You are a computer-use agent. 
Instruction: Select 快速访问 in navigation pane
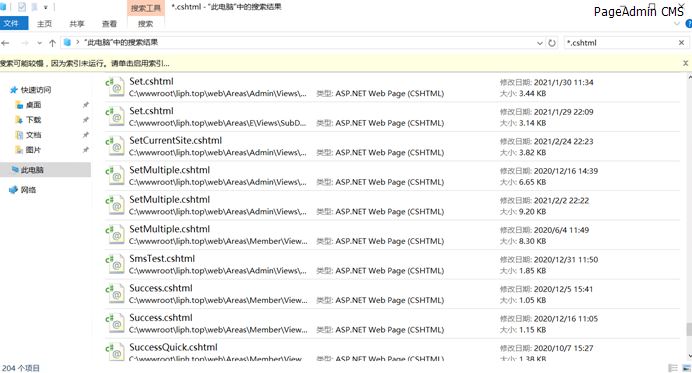[36, 90]
